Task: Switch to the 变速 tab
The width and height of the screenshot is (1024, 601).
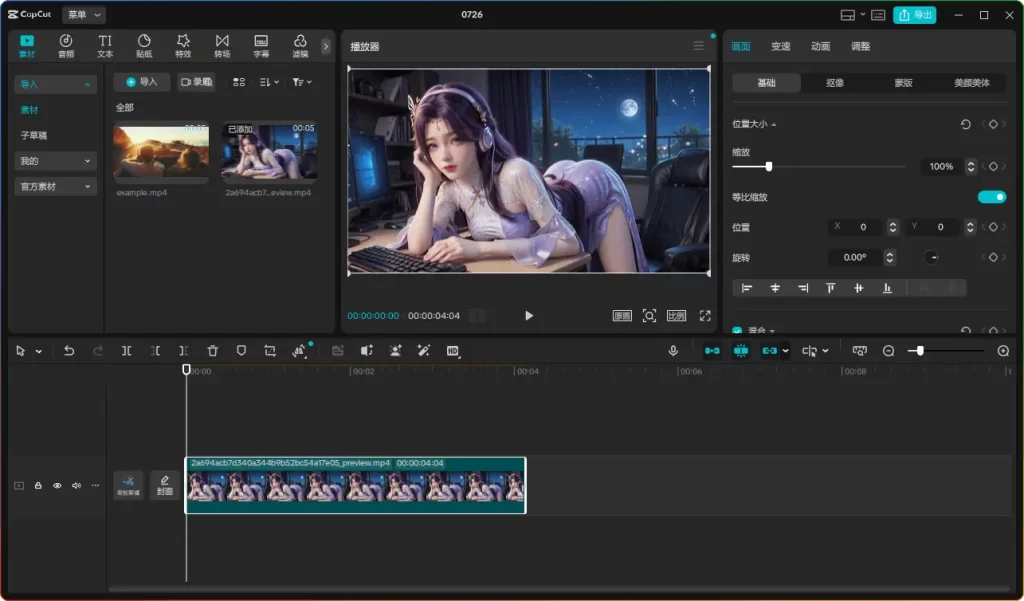Action: [x=780, y=46]
